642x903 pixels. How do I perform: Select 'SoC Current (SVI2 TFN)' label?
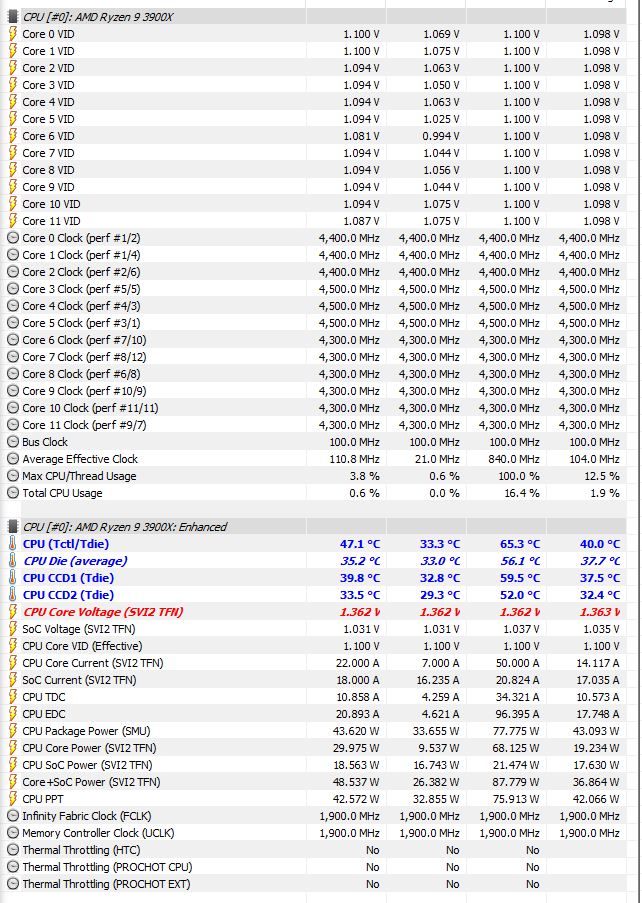79,680
